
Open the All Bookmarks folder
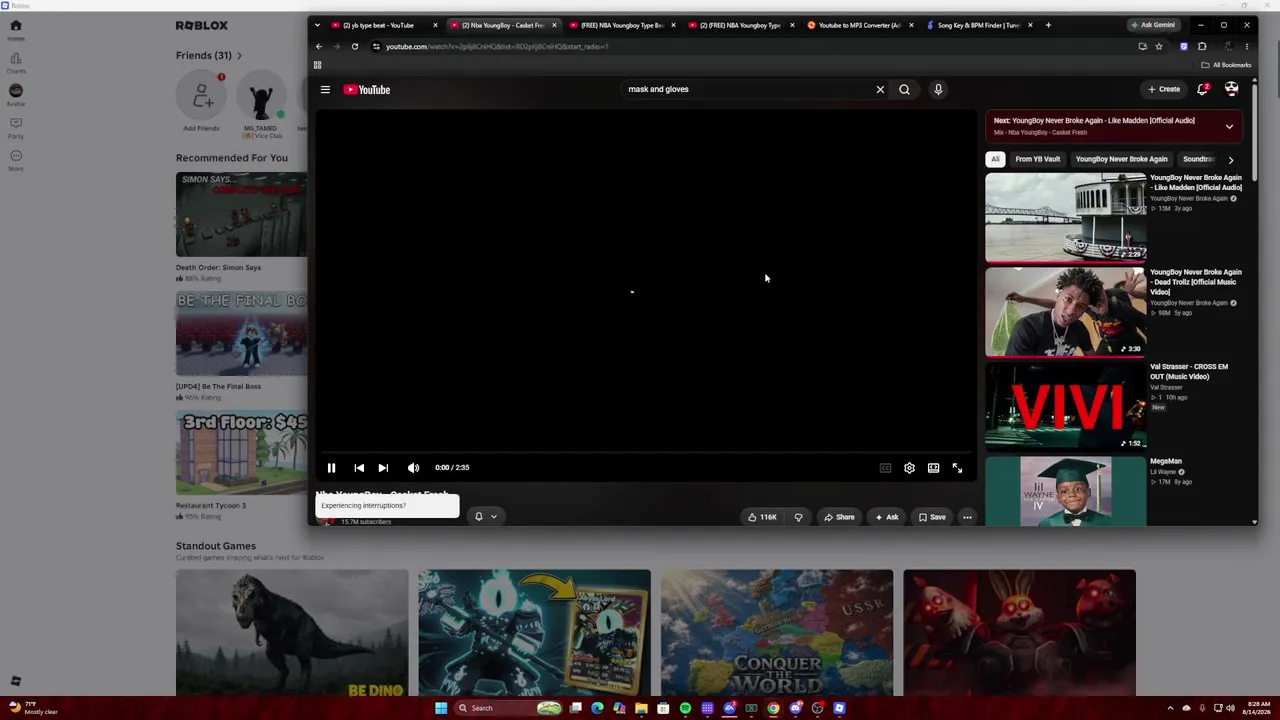pos(1227,65)
